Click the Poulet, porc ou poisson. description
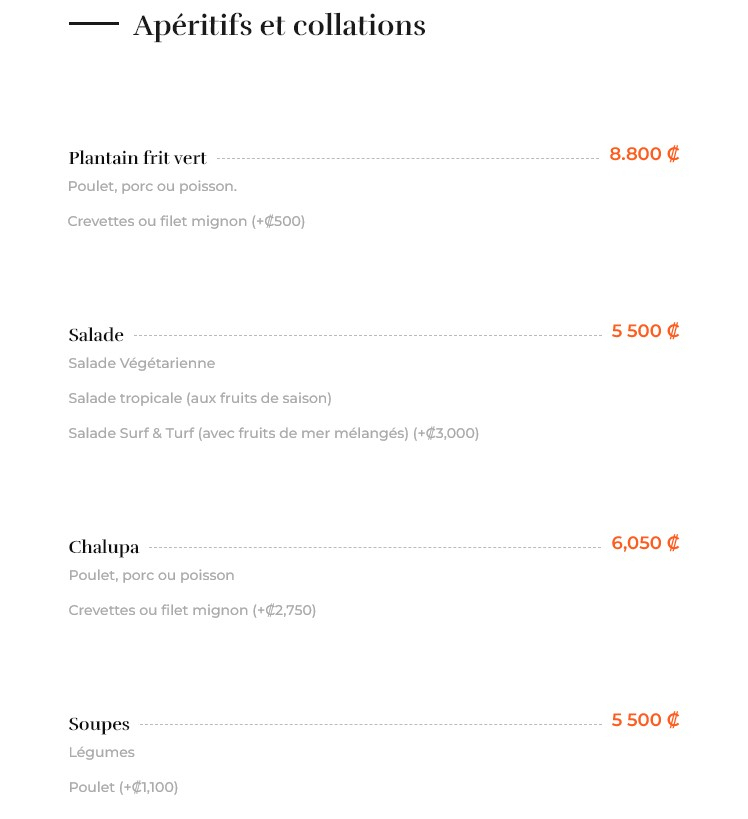Viewport: 748px width, 819px height. click(x=152, y=186)
